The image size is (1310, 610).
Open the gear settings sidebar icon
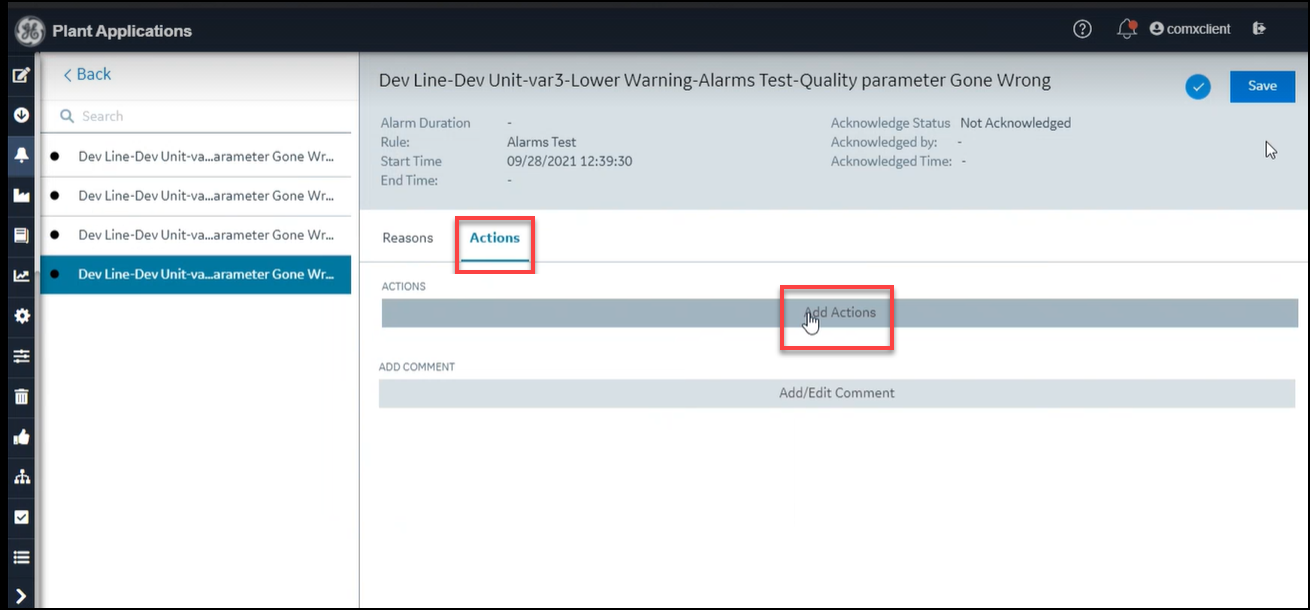coord(21,316)
